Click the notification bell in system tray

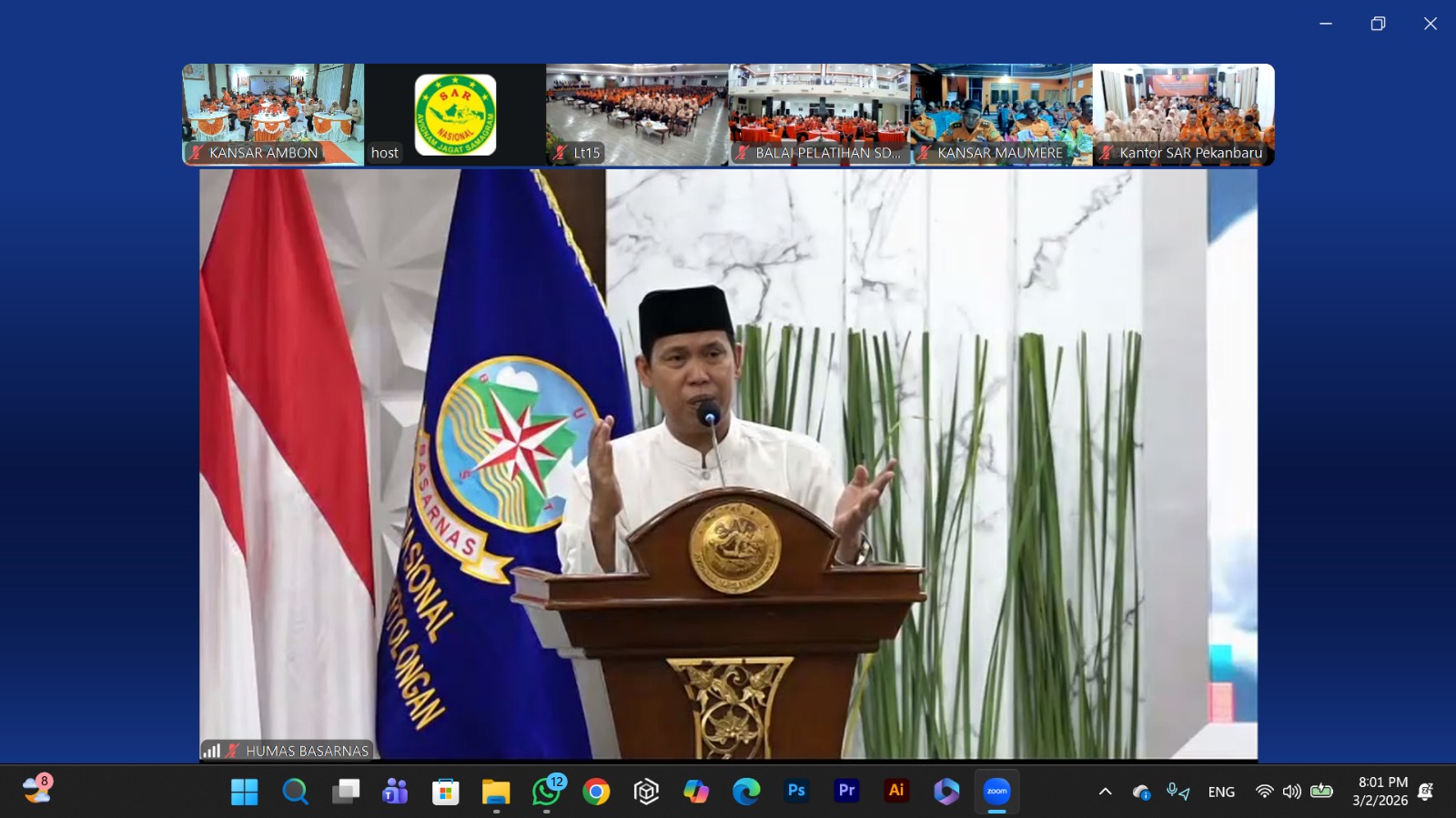(x=1426, y=792)
